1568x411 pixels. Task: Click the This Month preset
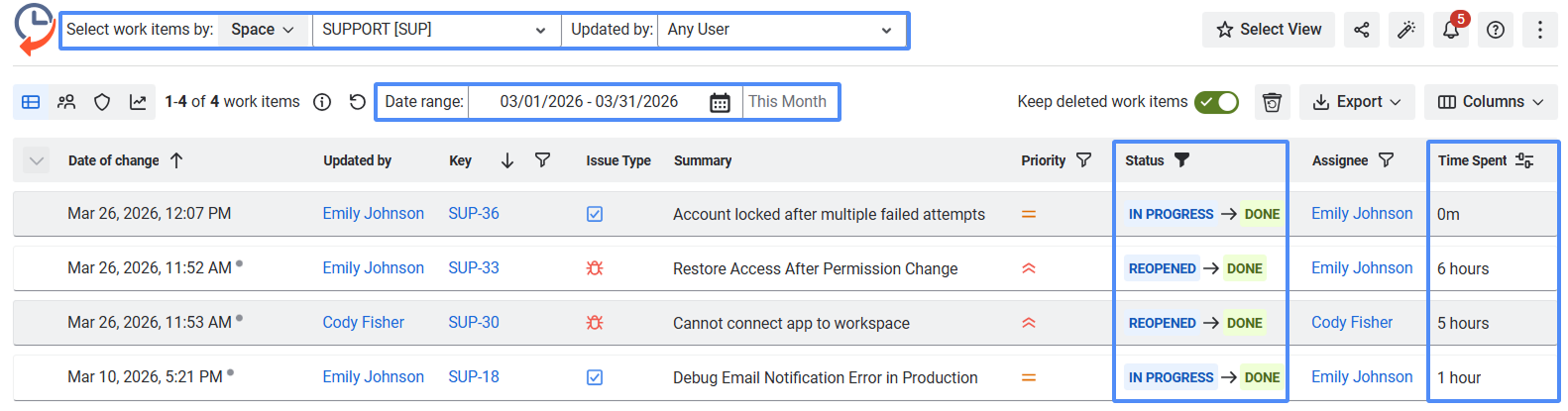(x=787, y=102)
